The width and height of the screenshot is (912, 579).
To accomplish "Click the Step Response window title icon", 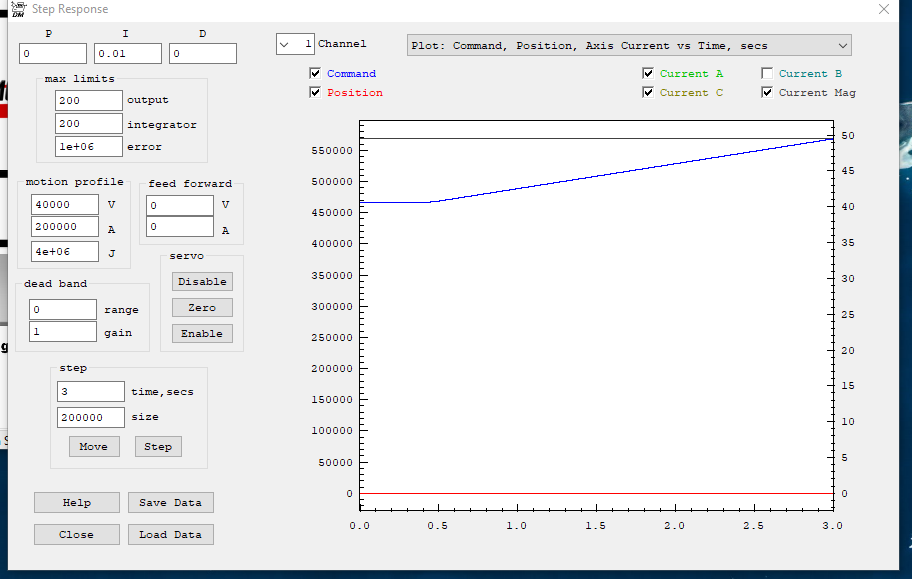I will (x=18, y=9).
